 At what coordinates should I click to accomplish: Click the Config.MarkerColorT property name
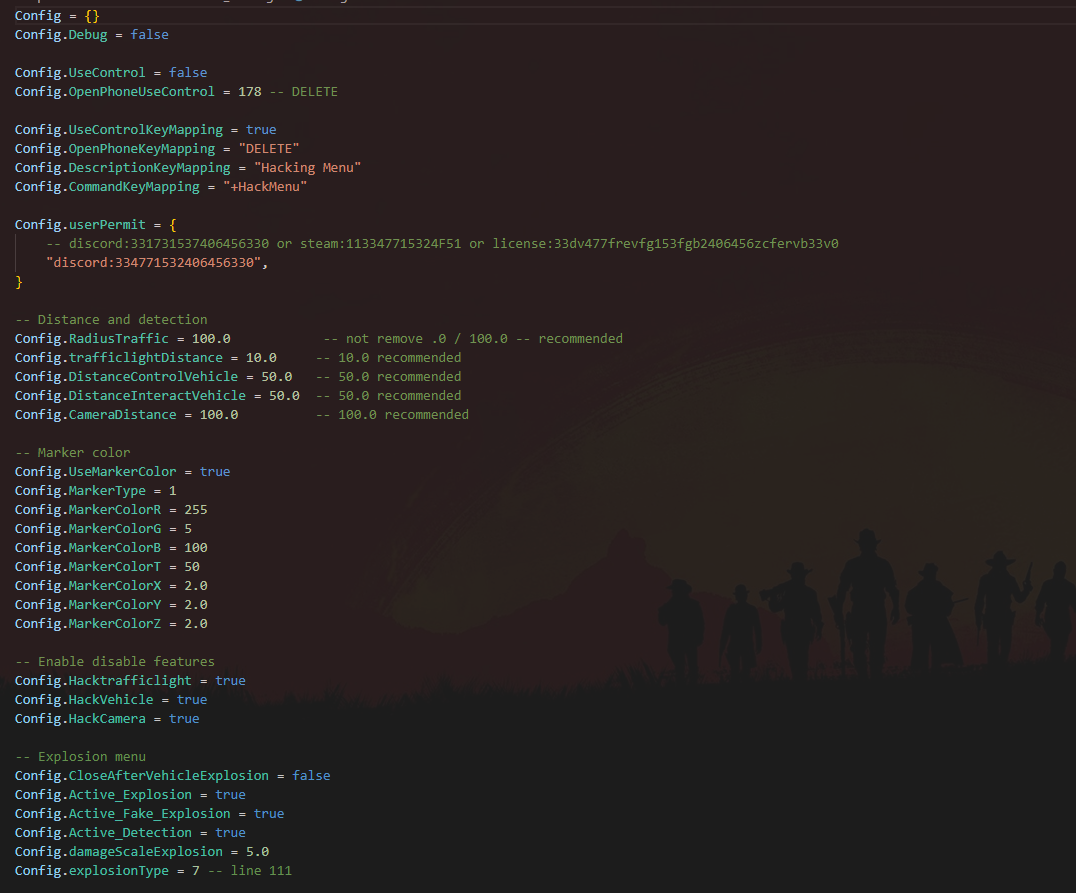tap(92, 567)
